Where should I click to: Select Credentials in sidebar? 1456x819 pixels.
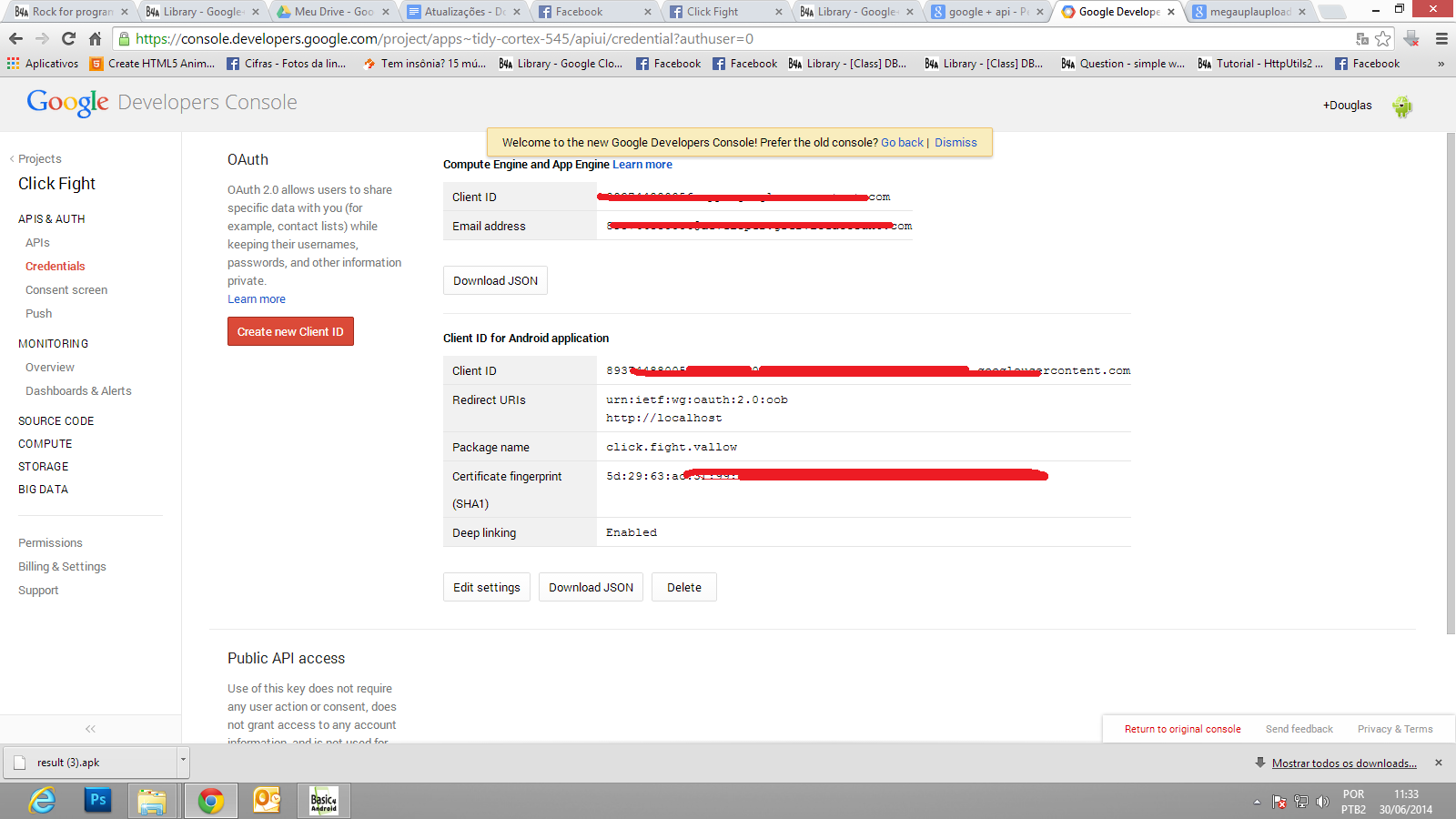[x=55, y=267]
